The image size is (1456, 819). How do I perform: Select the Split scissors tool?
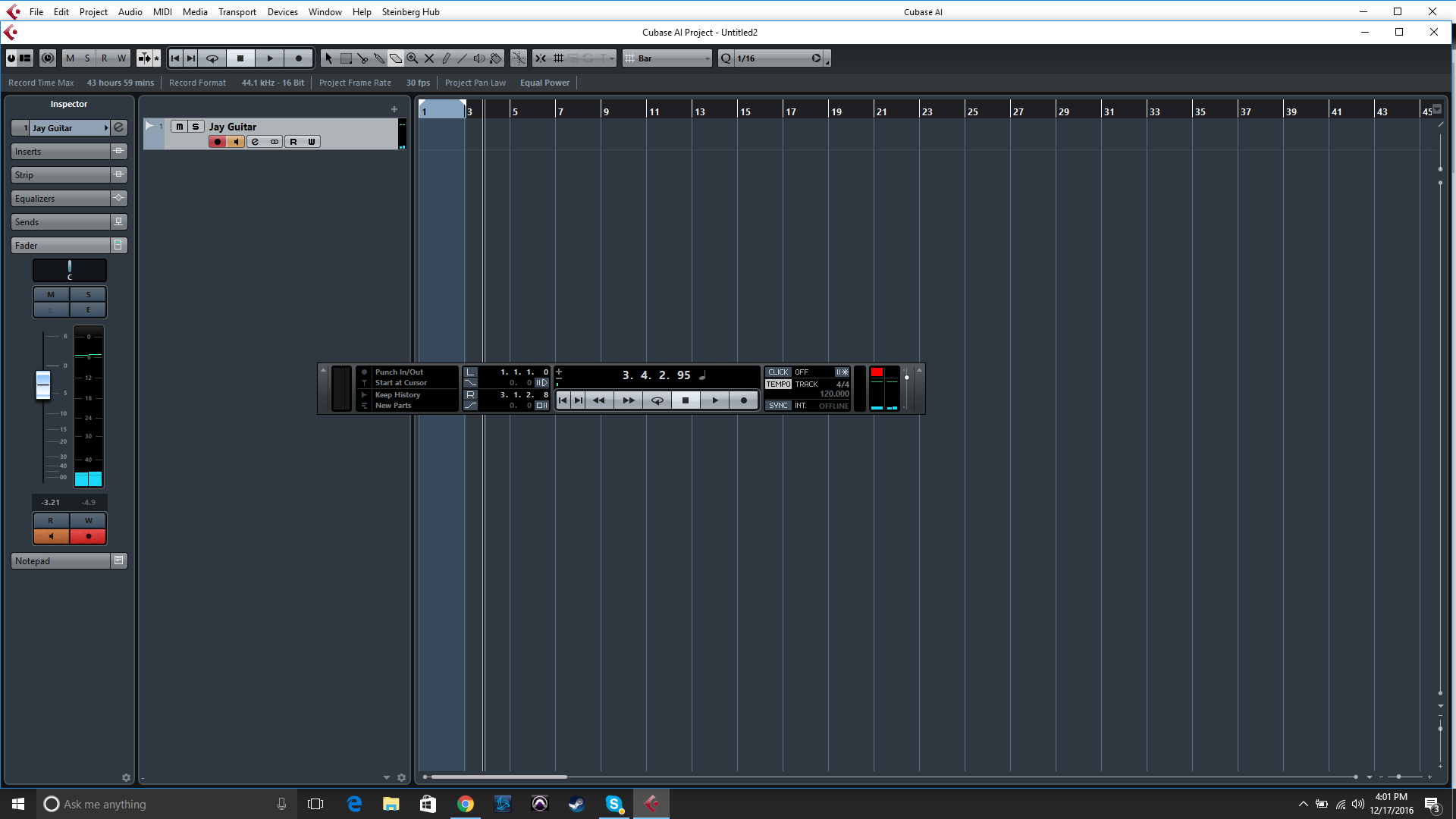(x=362, y=58)
